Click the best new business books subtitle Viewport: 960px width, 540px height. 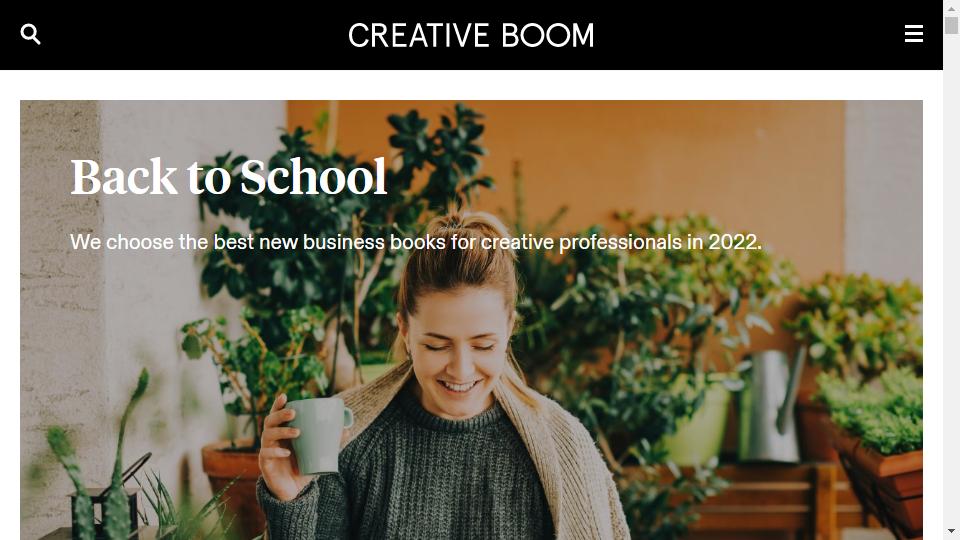click(x=416, y=242)
